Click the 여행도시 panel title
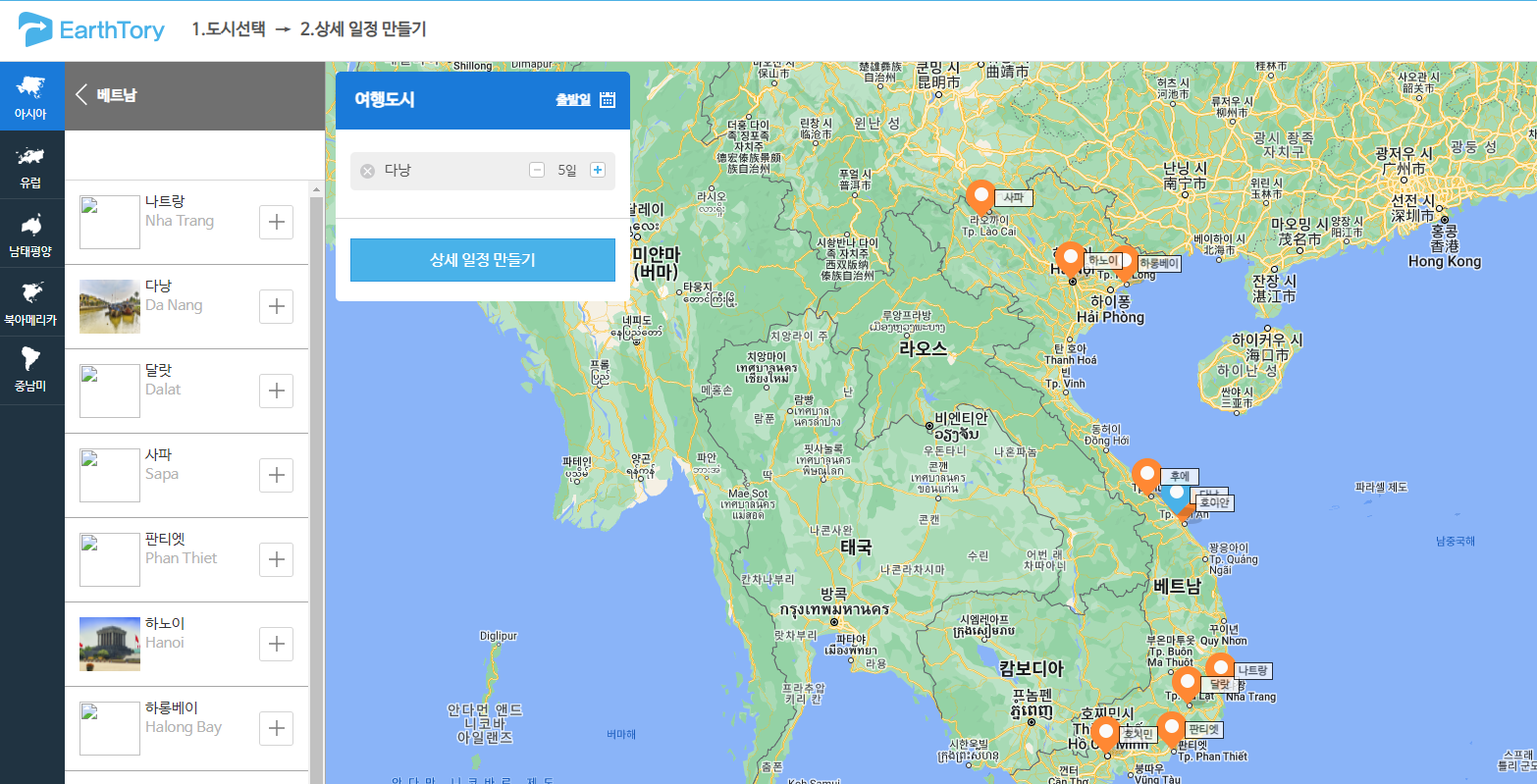 click(x=385, y=99)
